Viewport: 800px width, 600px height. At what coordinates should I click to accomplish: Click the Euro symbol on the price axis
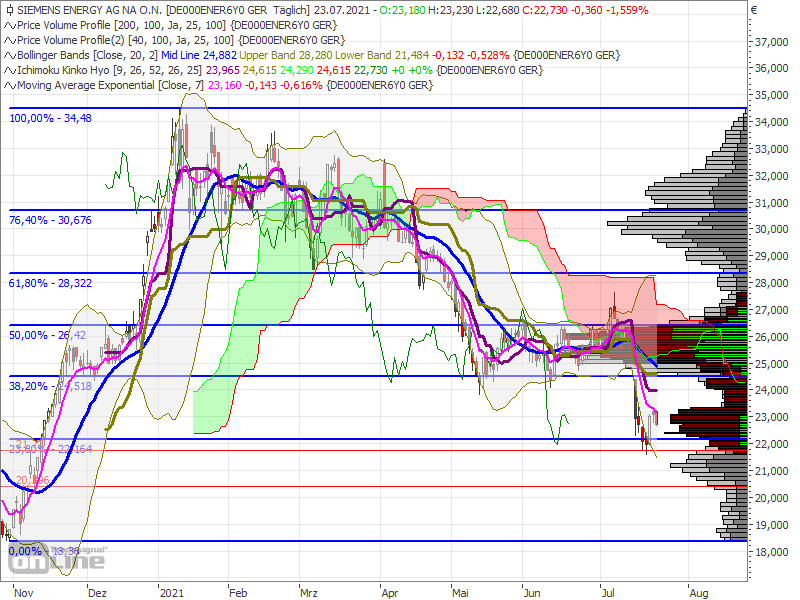coord(752,11)
